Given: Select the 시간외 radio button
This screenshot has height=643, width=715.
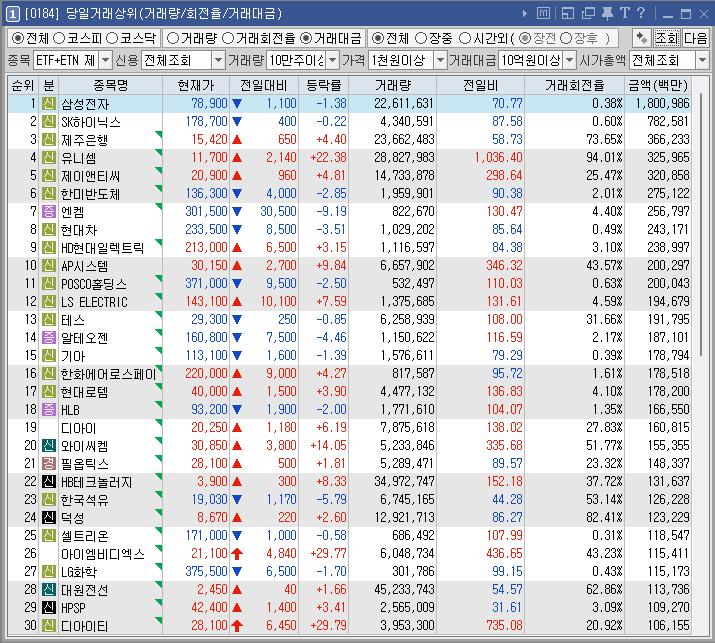Looking at the screenshot, I should (465, 38).
